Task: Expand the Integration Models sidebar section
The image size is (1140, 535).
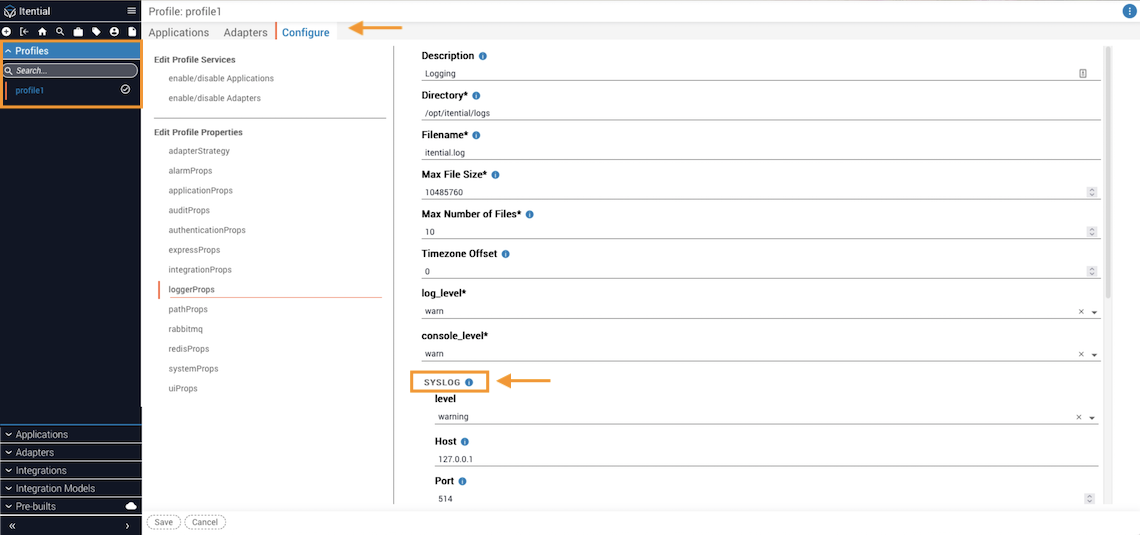Action: coord(71,488)
